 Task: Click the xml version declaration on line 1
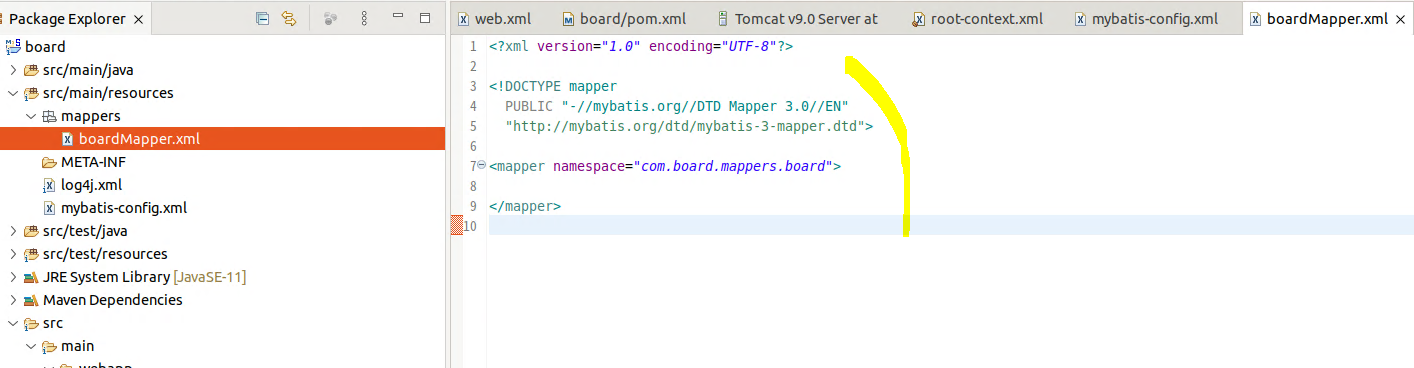pos(641,47)
